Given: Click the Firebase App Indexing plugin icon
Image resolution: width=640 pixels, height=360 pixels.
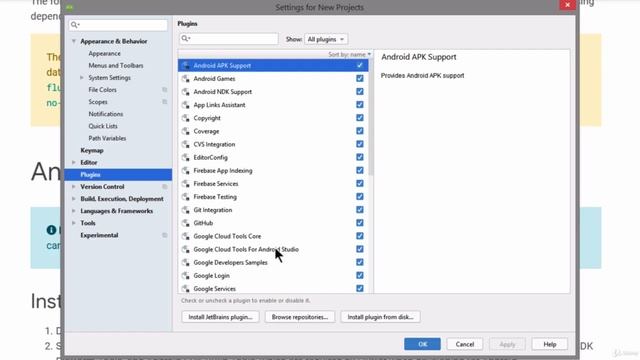Looking at the screenshot, I should [186, 170].
